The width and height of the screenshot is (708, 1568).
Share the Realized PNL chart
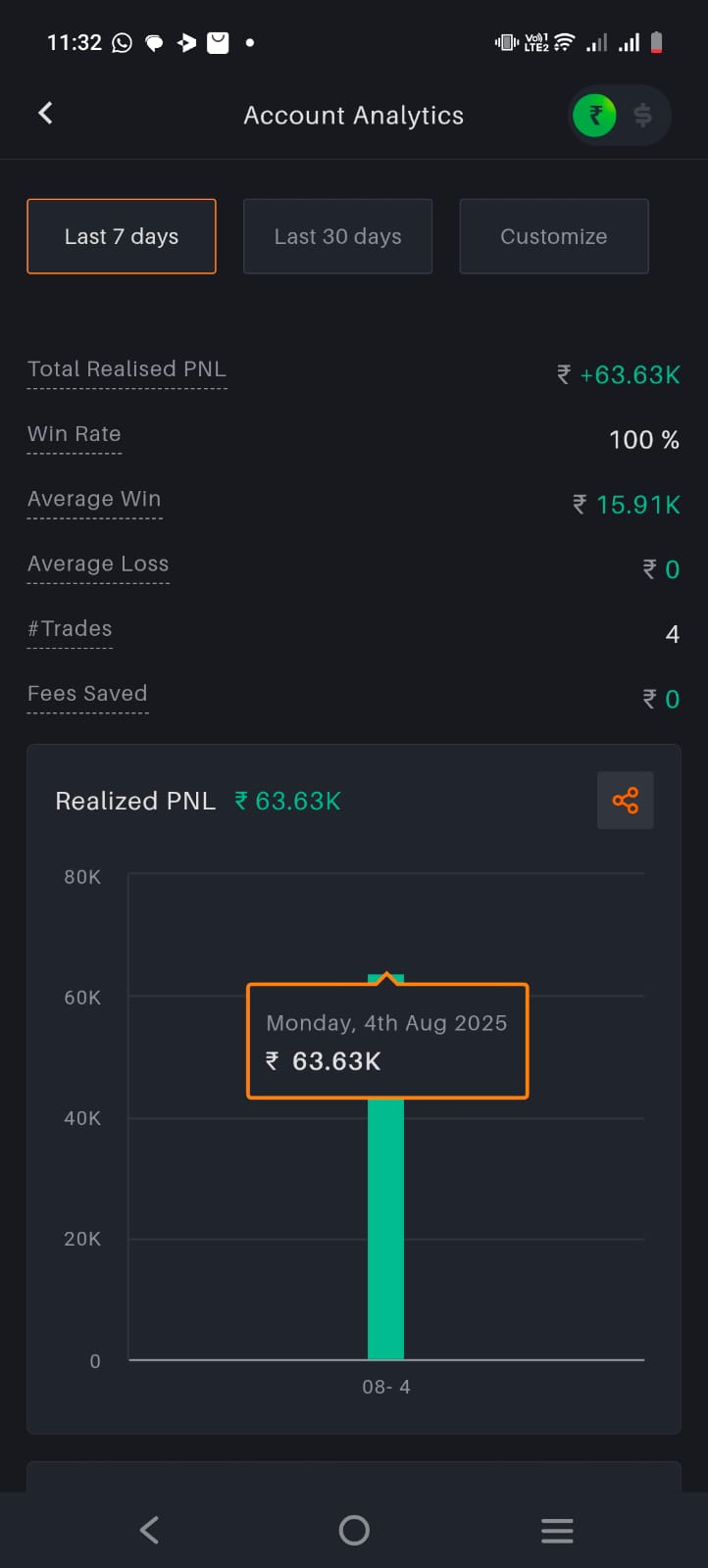coord(625,801)
